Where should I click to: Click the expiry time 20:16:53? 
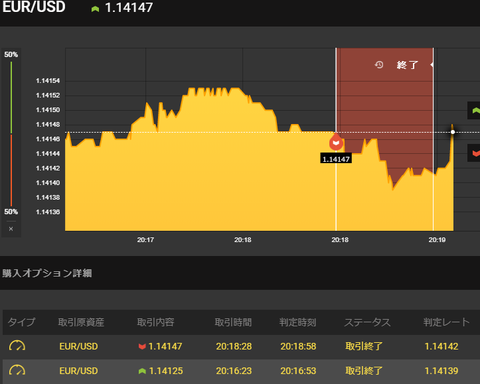(298, 371)
